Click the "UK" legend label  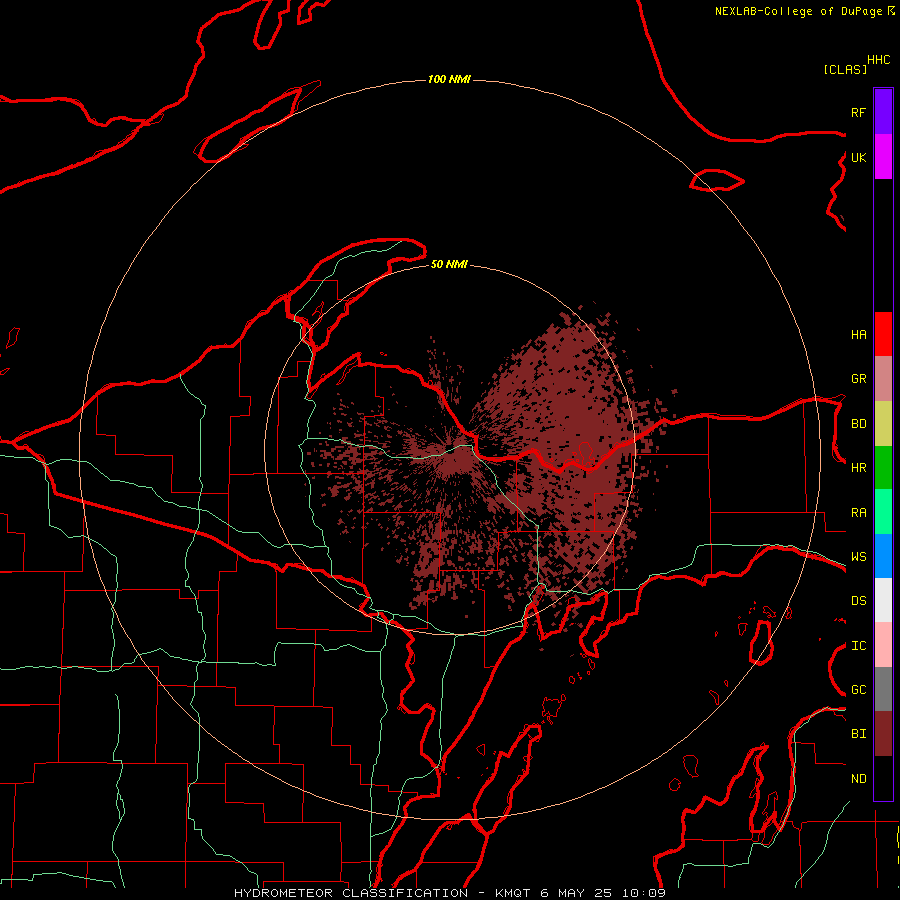click(858, 157)
